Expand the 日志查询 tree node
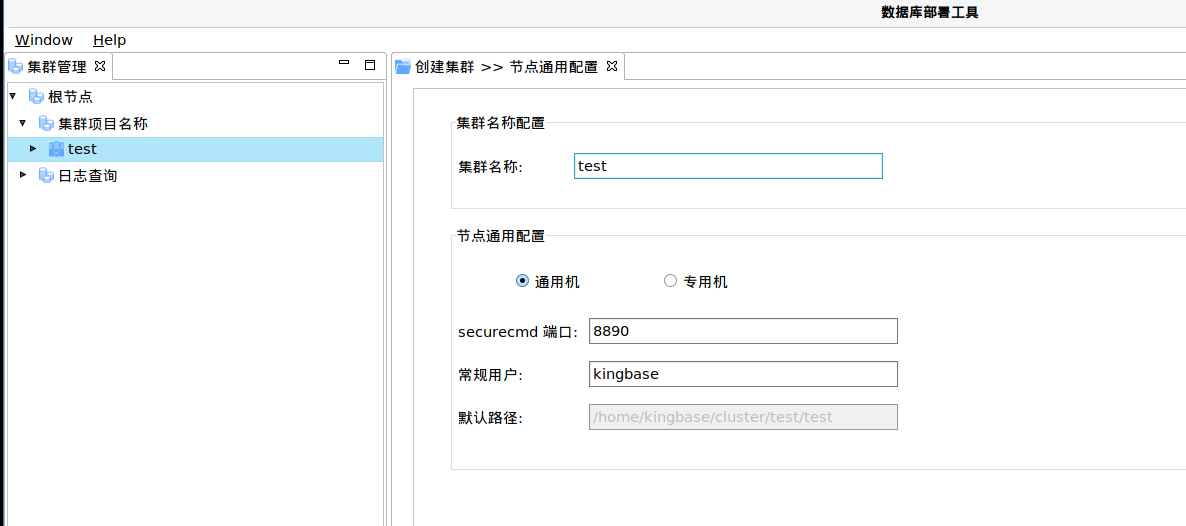Viewport: 1186px width, 526px height. (23, 175)
